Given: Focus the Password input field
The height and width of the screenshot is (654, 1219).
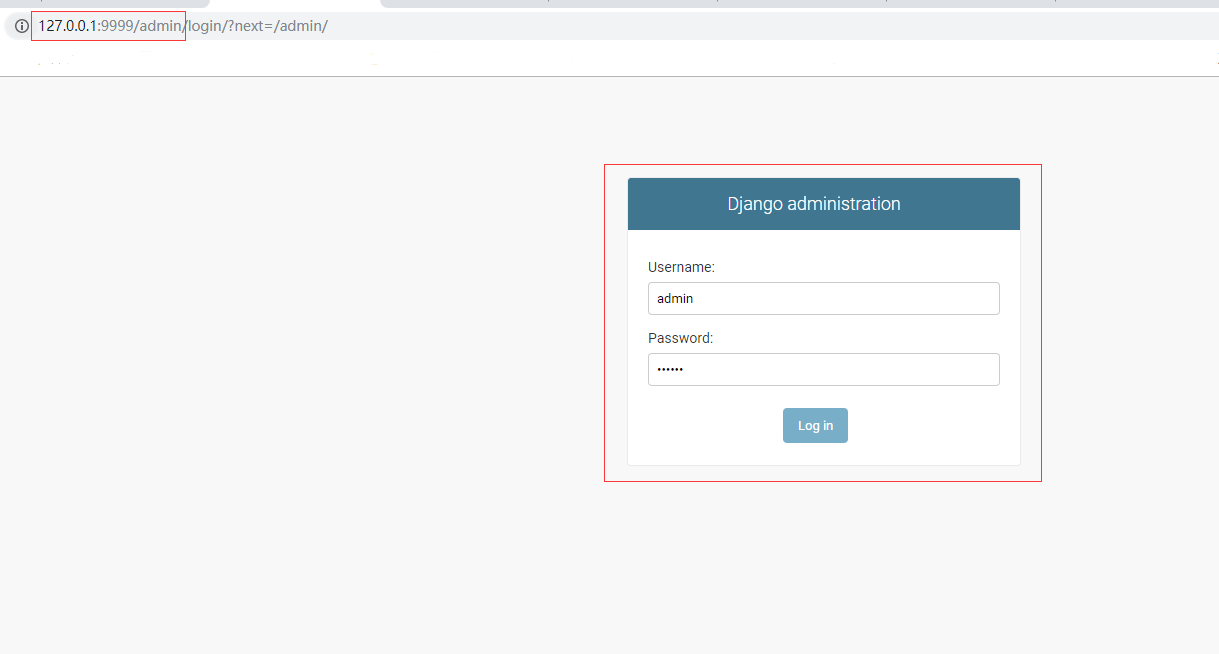Looking at the screenshot, I should (823, 369).
